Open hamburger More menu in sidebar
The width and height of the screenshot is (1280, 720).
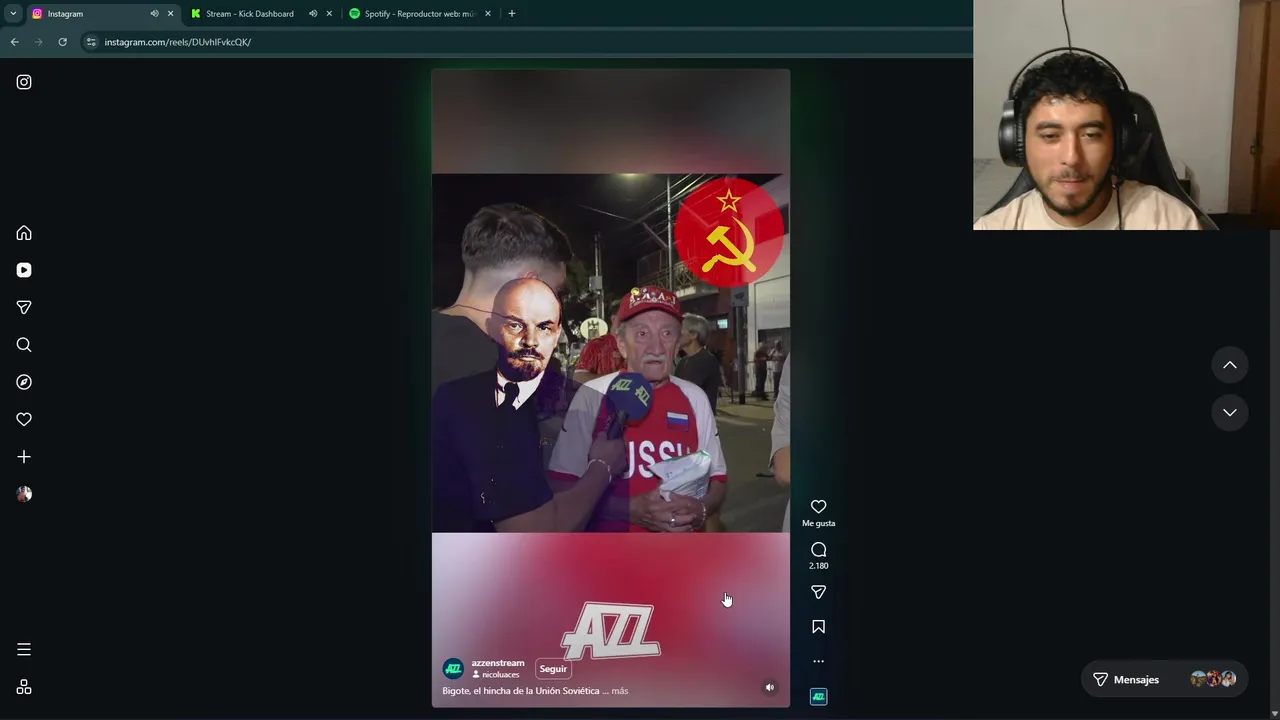(x=24, y=650)
